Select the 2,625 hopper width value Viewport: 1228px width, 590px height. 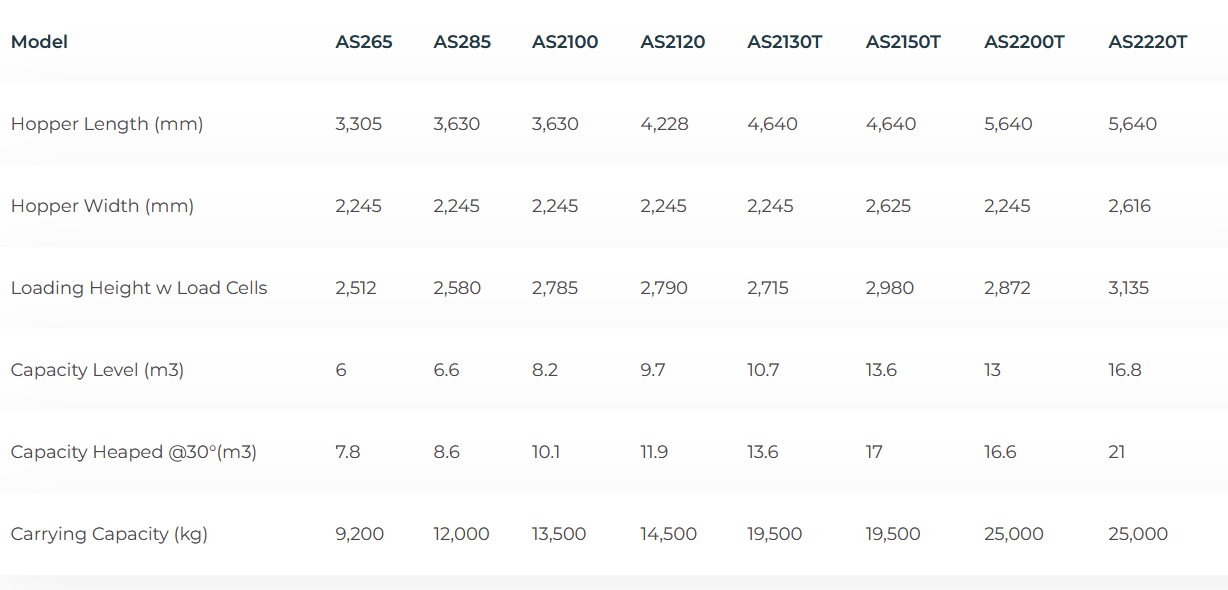[888, 206]
